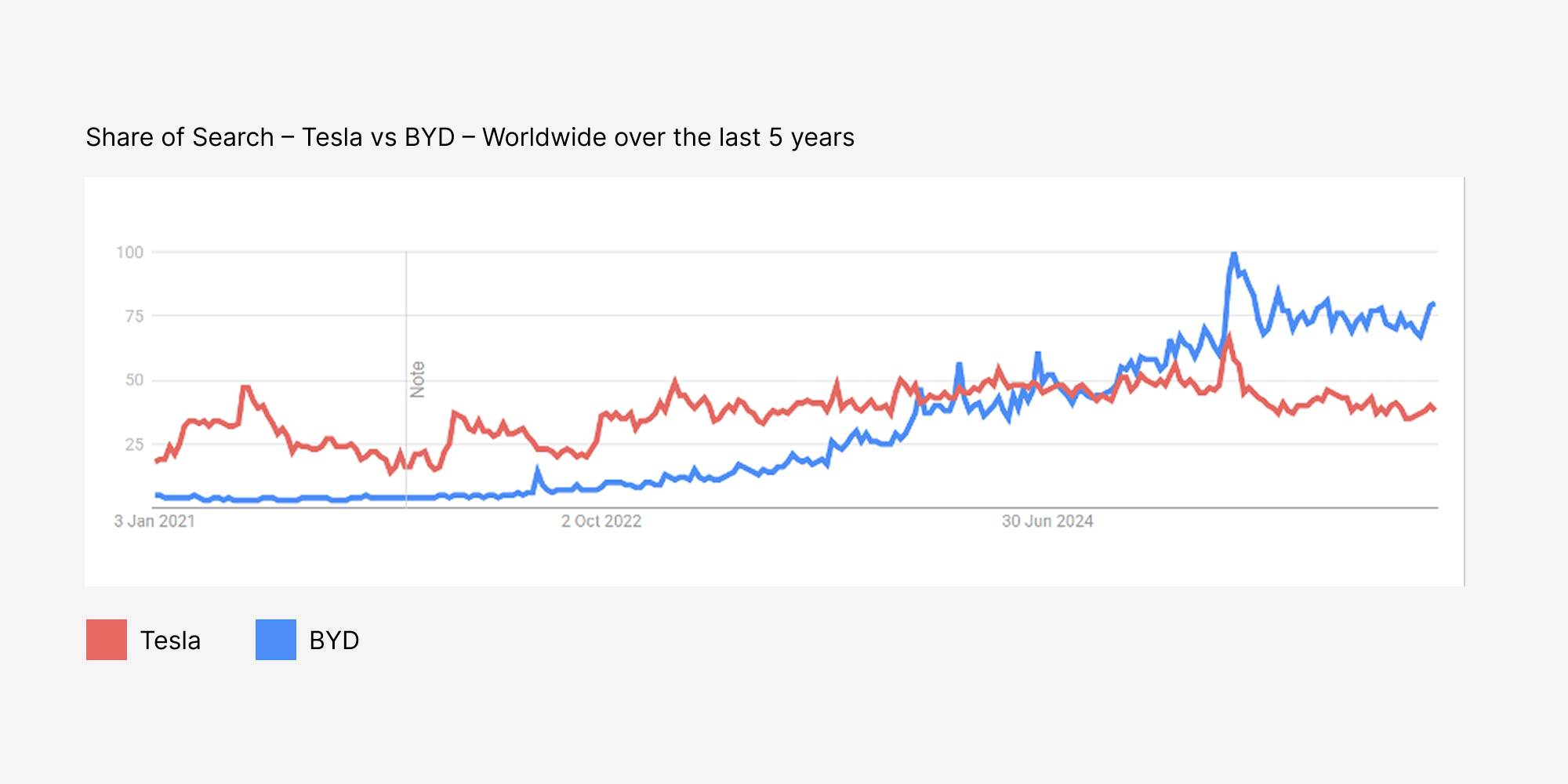The width and height of the screenshot is (1568, 784).
Task: Click the leftmost start of Tesla line
Action: click(157, 461)
